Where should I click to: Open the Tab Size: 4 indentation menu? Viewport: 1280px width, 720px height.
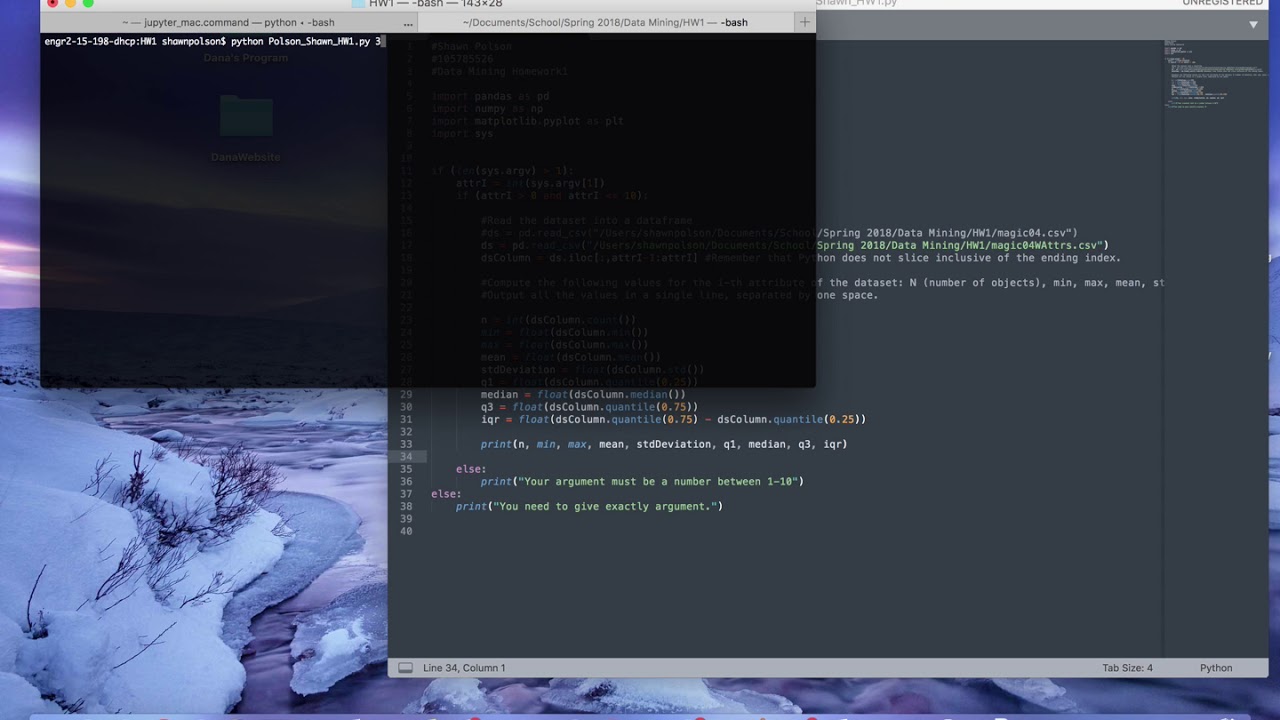(1127, 668)
